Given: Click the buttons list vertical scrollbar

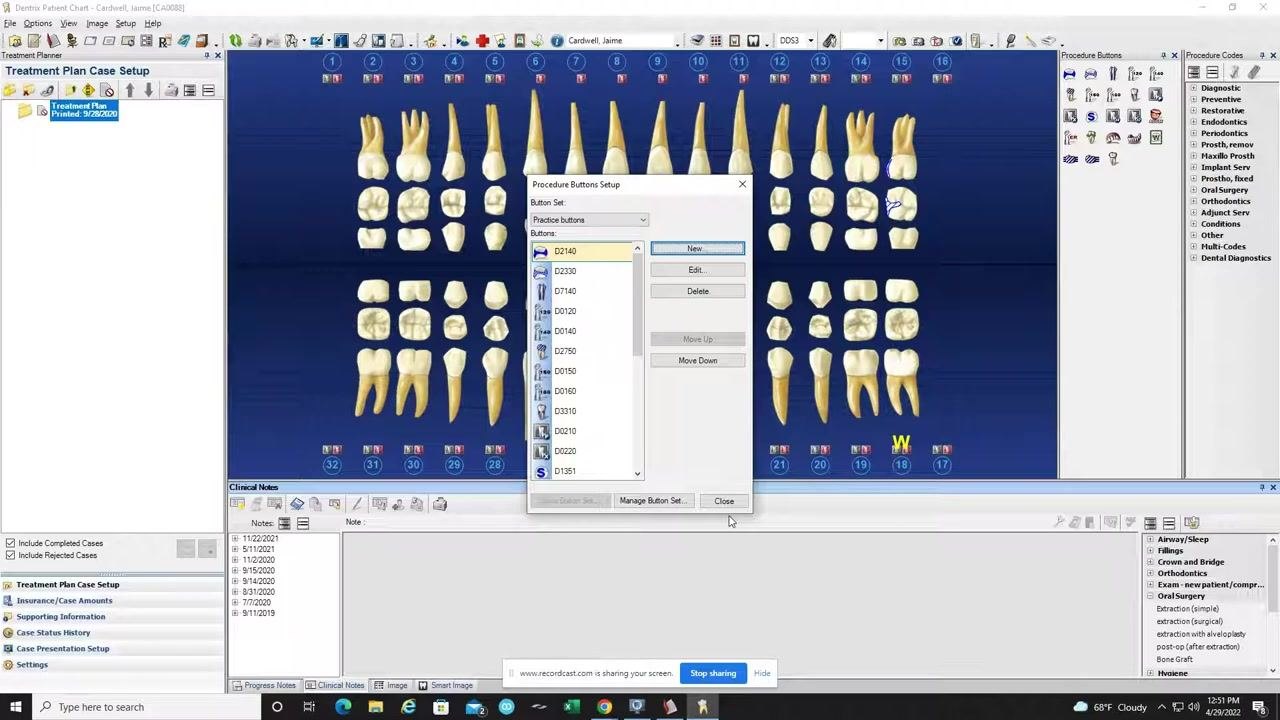Looking at the screenshot, I should pos(637,361).
